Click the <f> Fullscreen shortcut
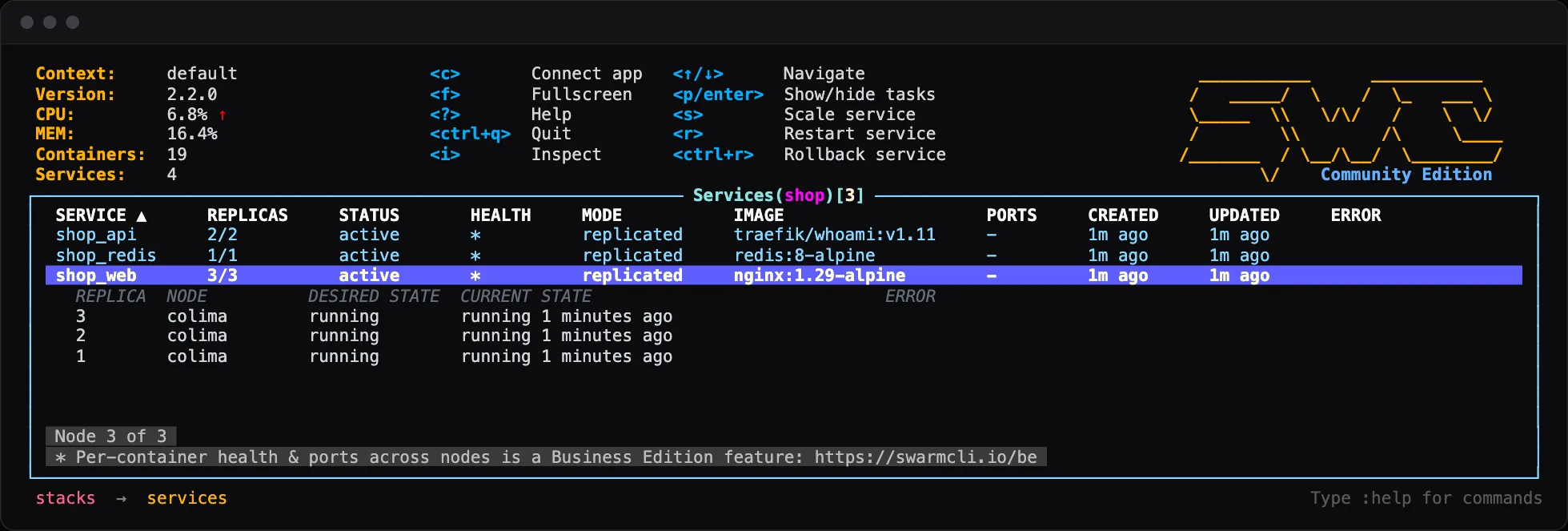The image size is (1568, 531). point(531,95)
